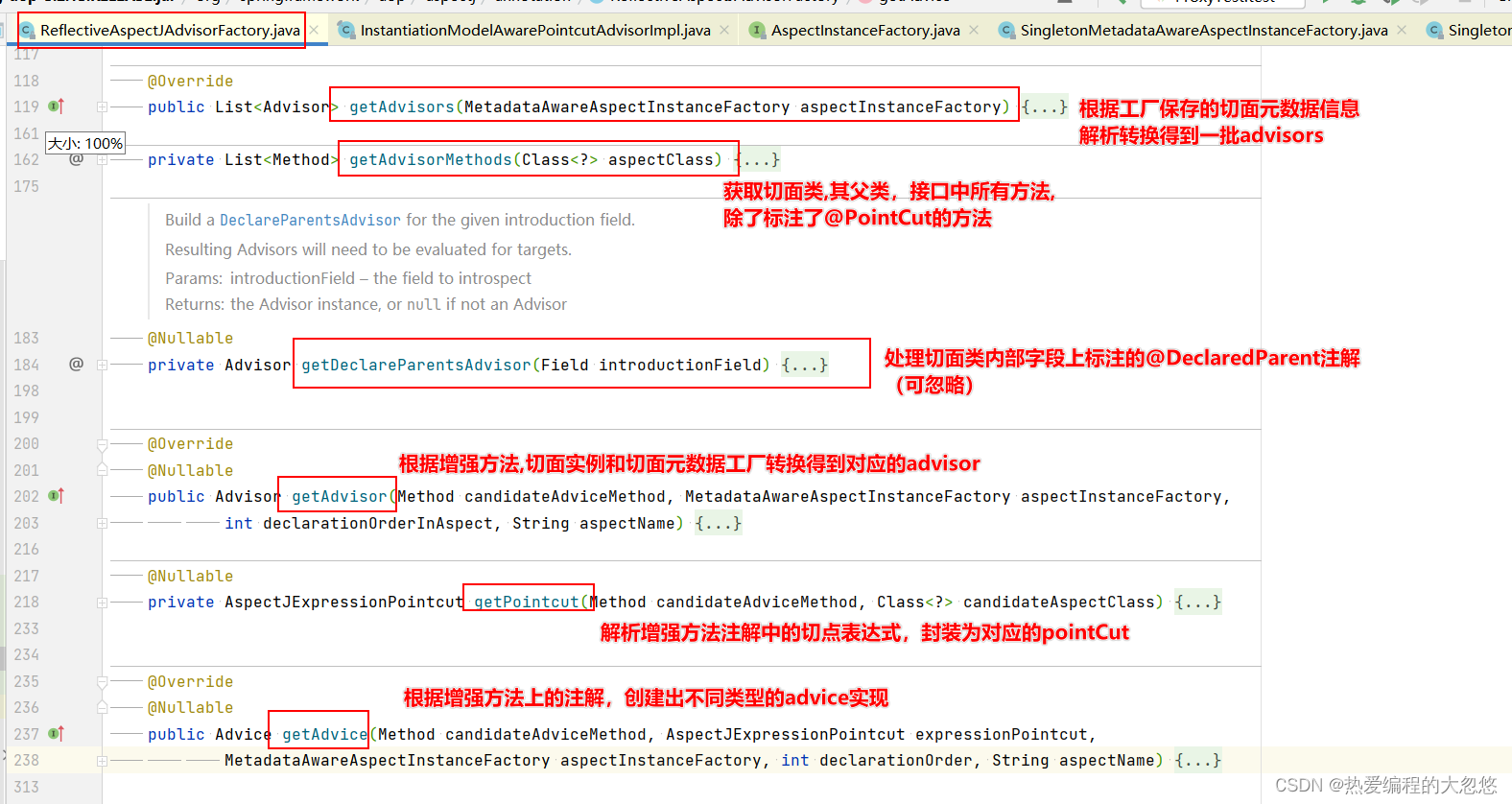Click the underlined getPointcut method name
The image size is (1512, 804).
point(527,603)
